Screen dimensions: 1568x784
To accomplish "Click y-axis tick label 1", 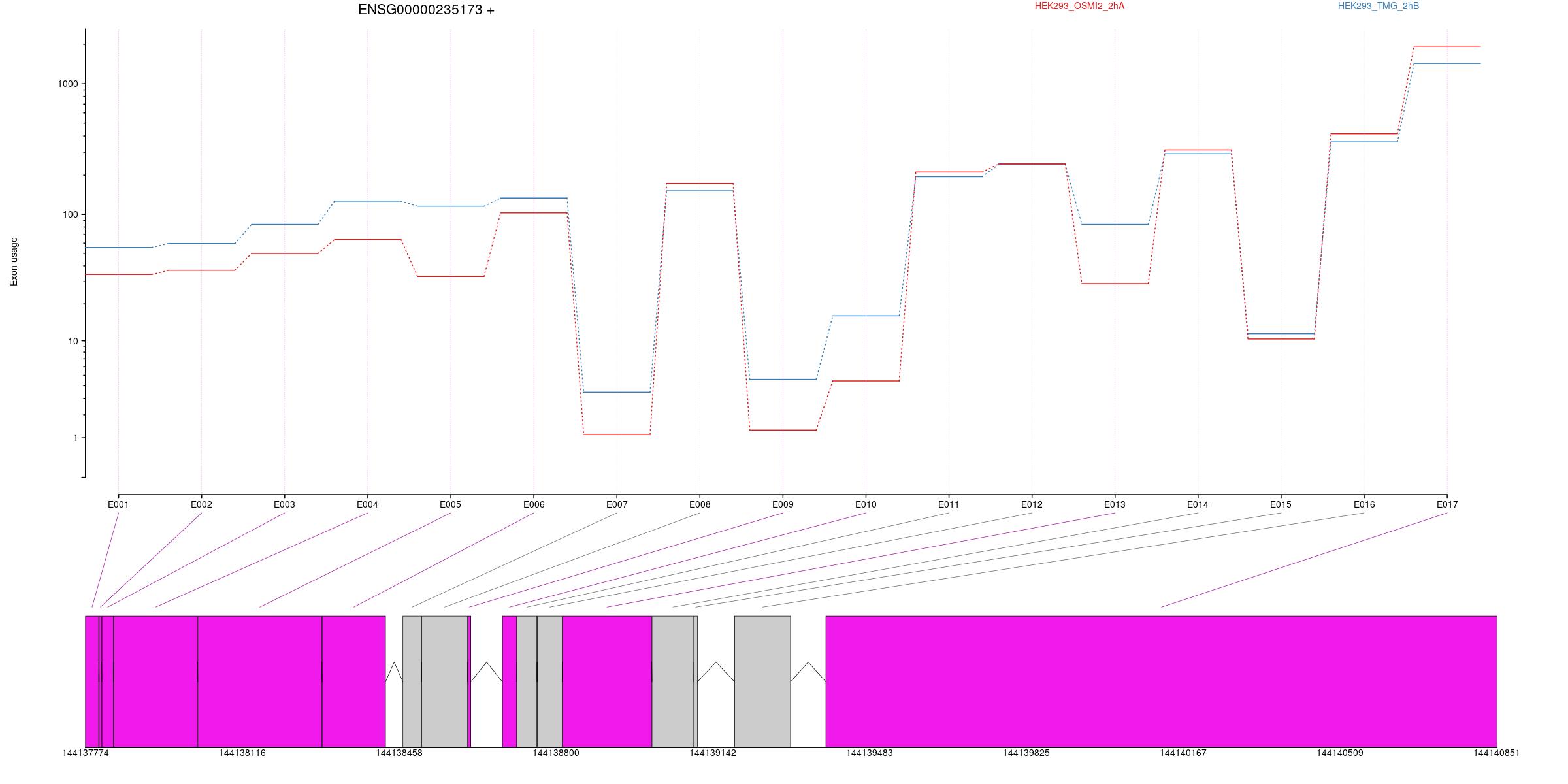I will click(76, 438).
